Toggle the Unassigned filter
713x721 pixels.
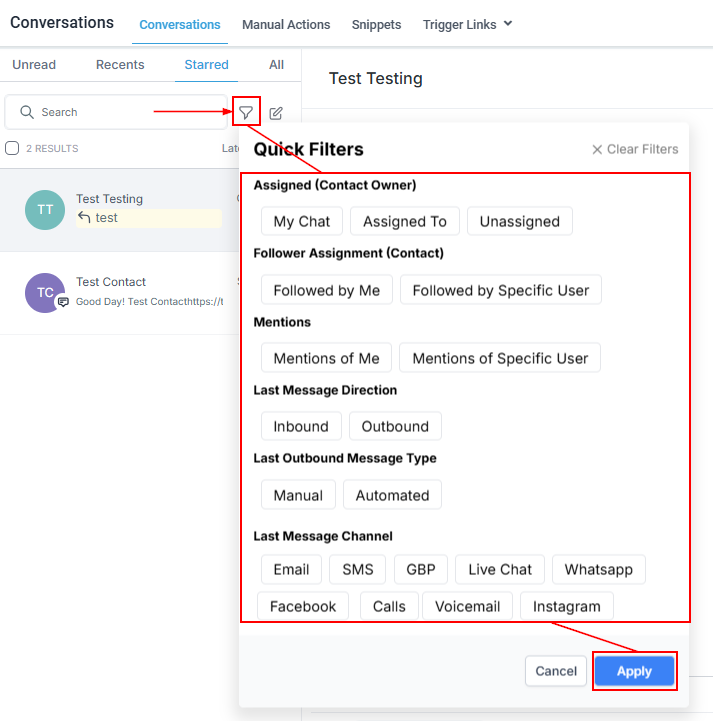[519, 221]
